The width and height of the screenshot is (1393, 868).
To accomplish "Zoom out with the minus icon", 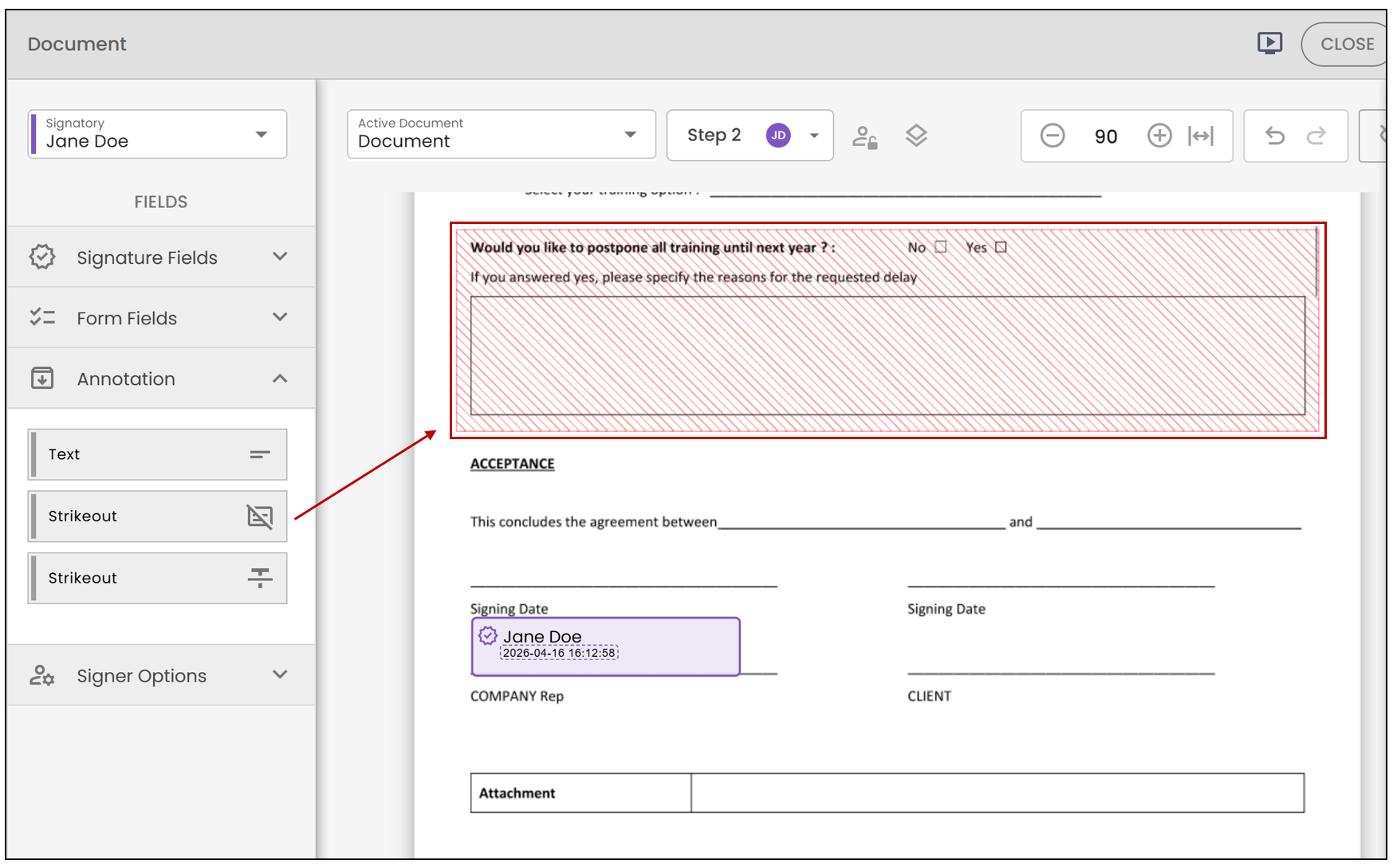I will pos(1053,136).
